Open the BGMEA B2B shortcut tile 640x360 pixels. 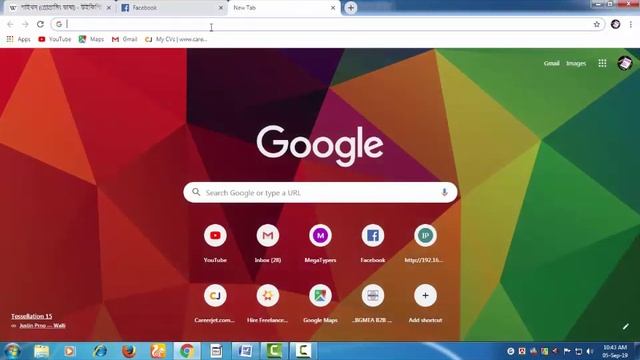coord(373,296)
